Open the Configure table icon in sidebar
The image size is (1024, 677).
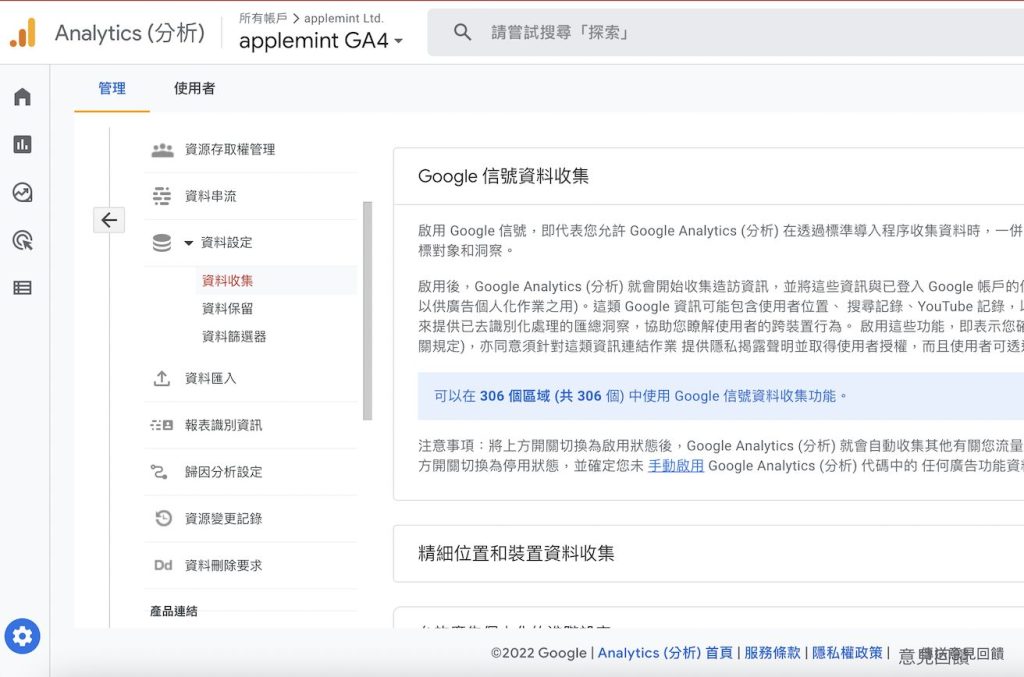pos(22,288)
